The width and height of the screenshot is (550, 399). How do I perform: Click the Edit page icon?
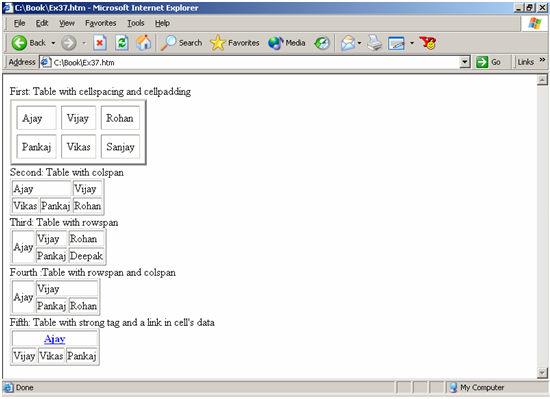tap(396, 43)
